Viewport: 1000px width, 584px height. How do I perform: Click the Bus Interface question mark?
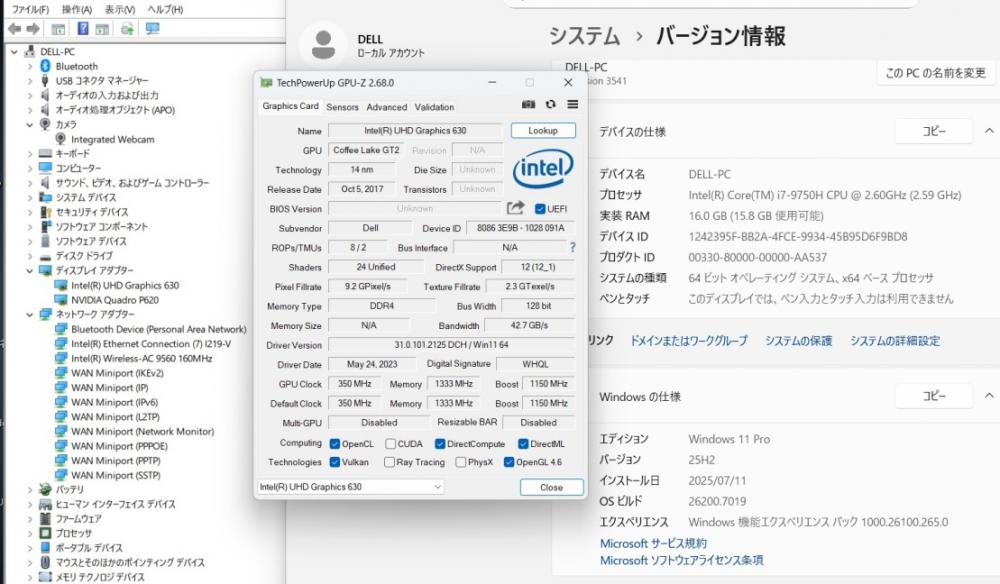(x=573, y=247)
